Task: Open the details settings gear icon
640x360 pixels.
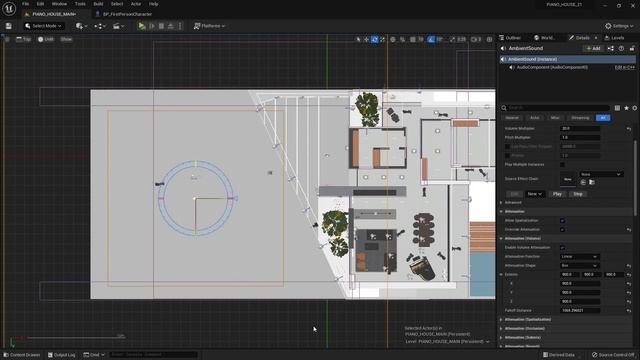Action: tap(635, 108)
